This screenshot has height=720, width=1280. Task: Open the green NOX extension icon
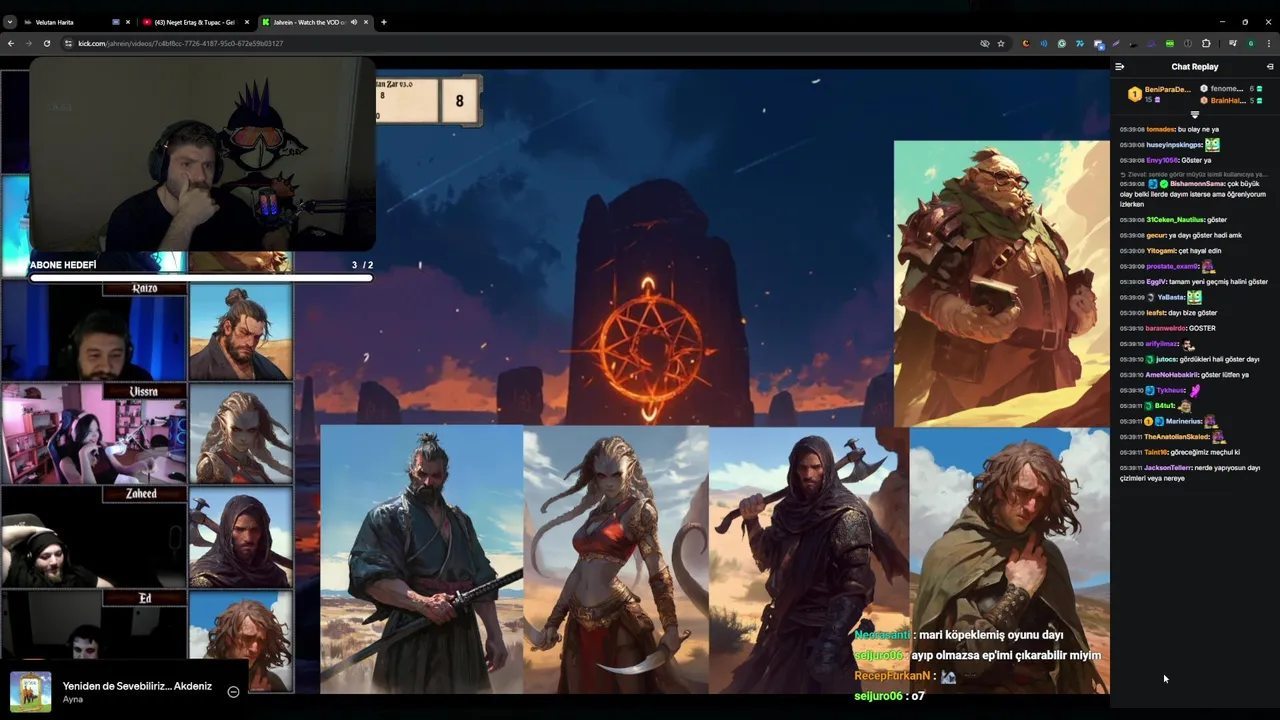click(1169, 43)
